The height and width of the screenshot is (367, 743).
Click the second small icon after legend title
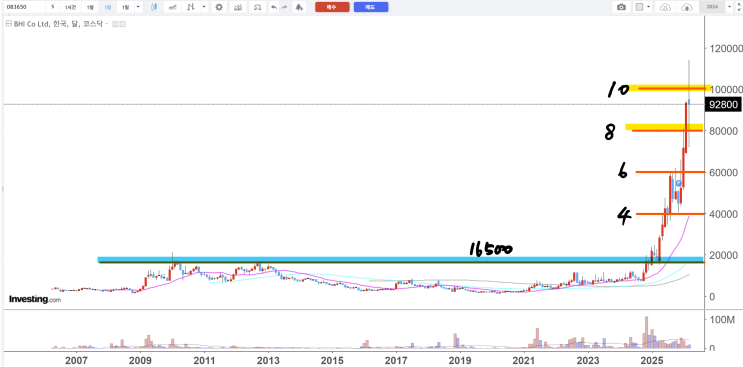click(123, 24)
